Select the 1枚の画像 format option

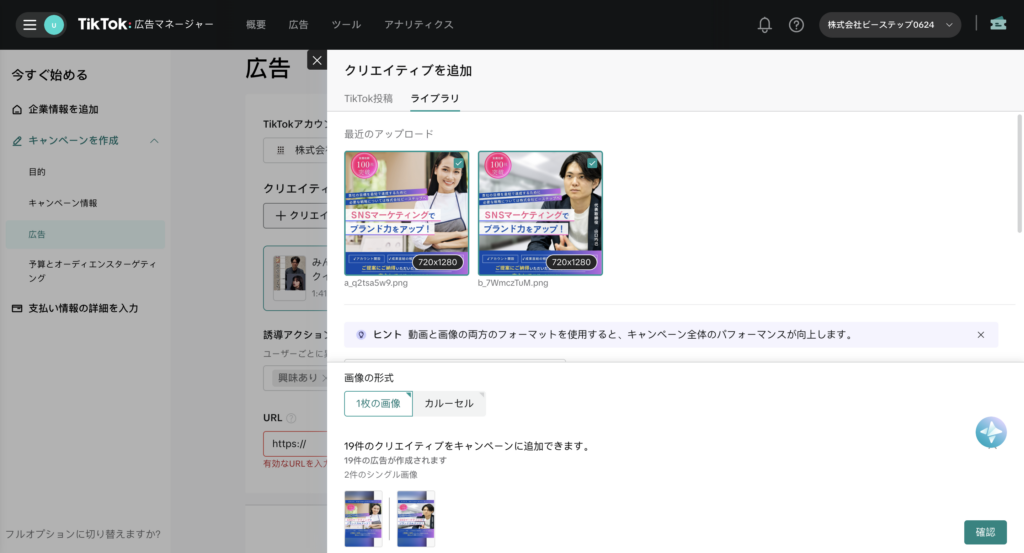(x=378, y=403)
